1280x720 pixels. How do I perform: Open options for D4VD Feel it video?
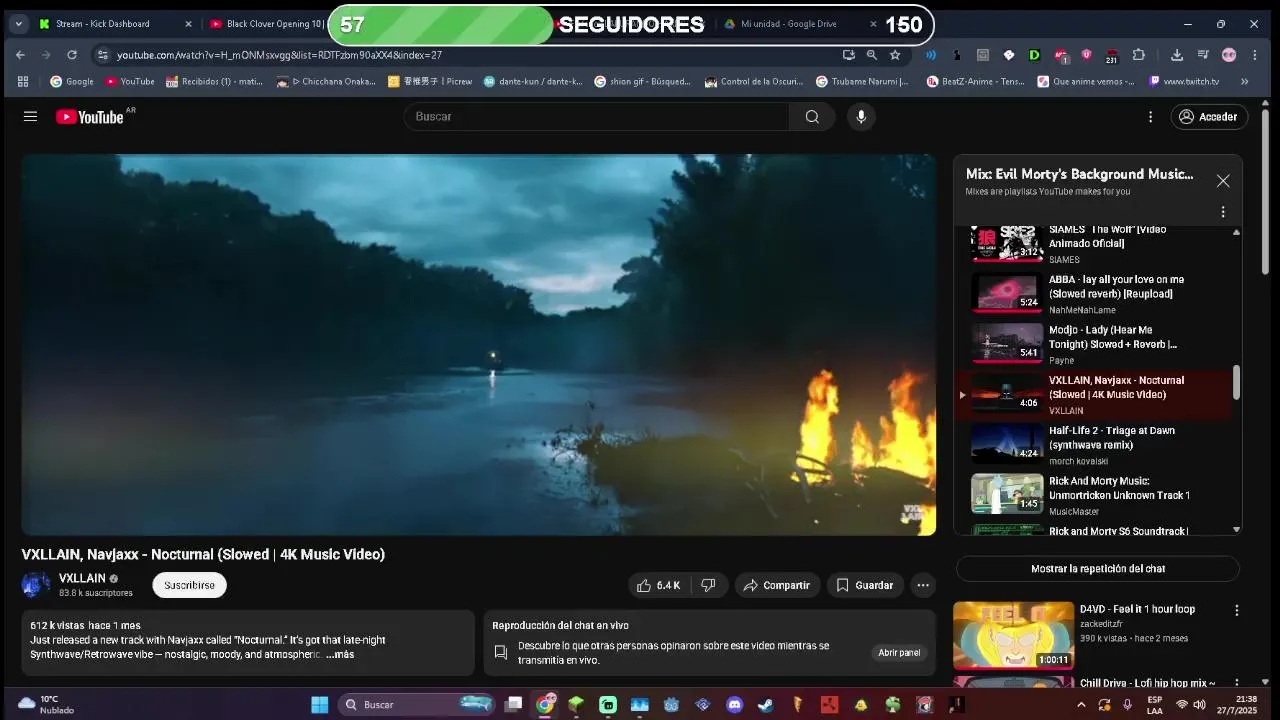(x=1236, y=610)
